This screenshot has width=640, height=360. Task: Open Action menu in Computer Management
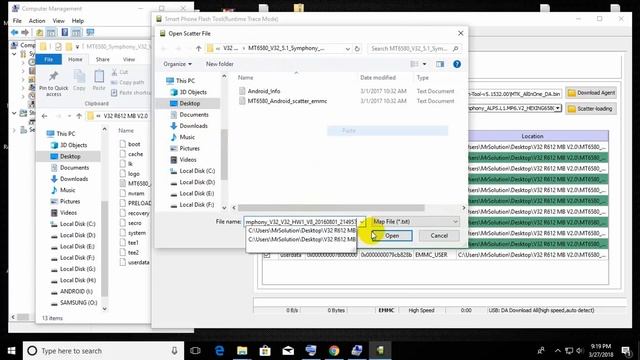[37, 21]
